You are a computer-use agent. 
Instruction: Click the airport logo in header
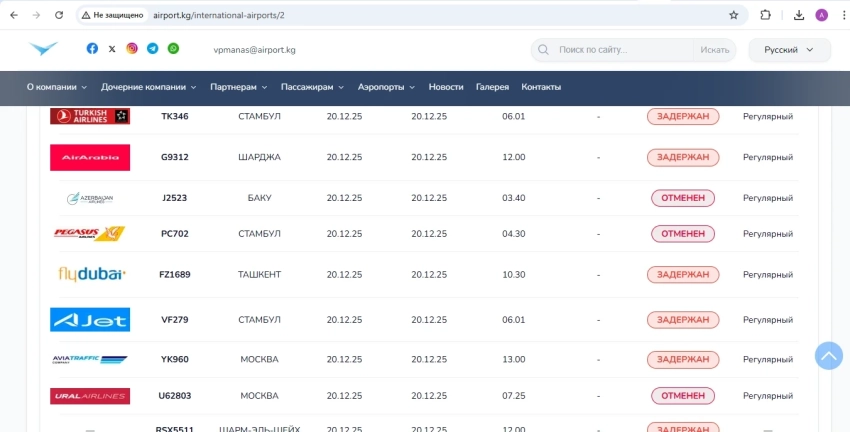point(44,49)
